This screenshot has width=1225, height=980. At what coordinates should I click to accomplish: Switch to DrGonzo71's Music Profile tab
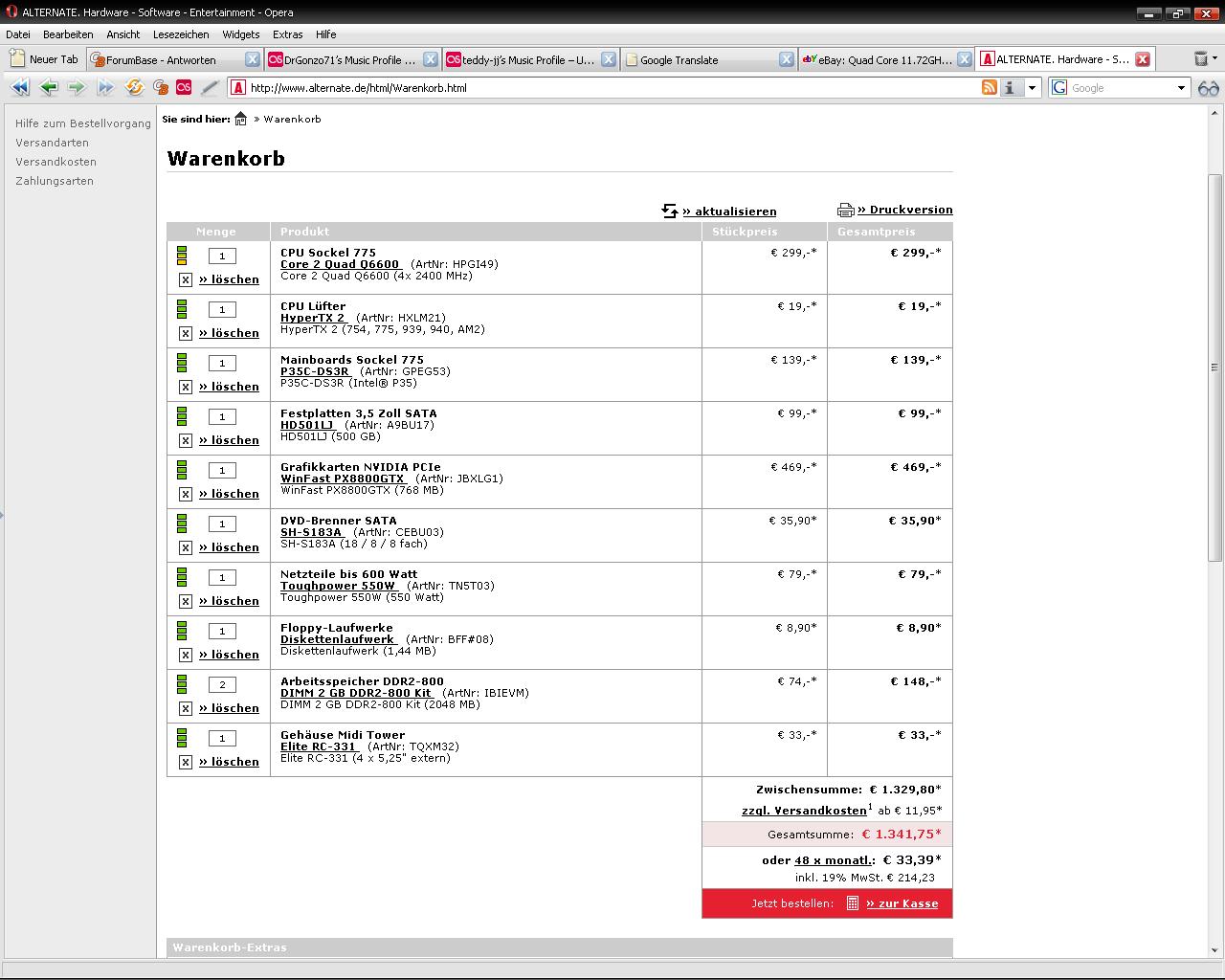(351, 59)
